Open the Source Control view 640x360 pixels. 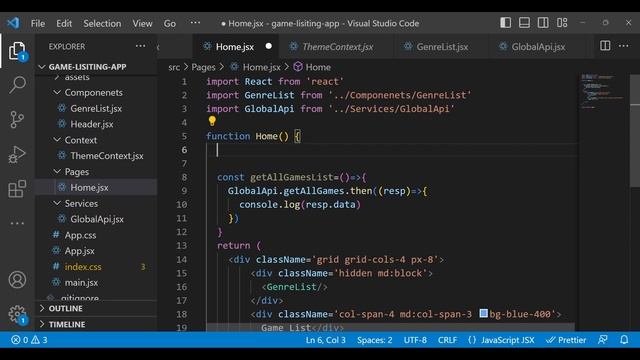[17, 120]
